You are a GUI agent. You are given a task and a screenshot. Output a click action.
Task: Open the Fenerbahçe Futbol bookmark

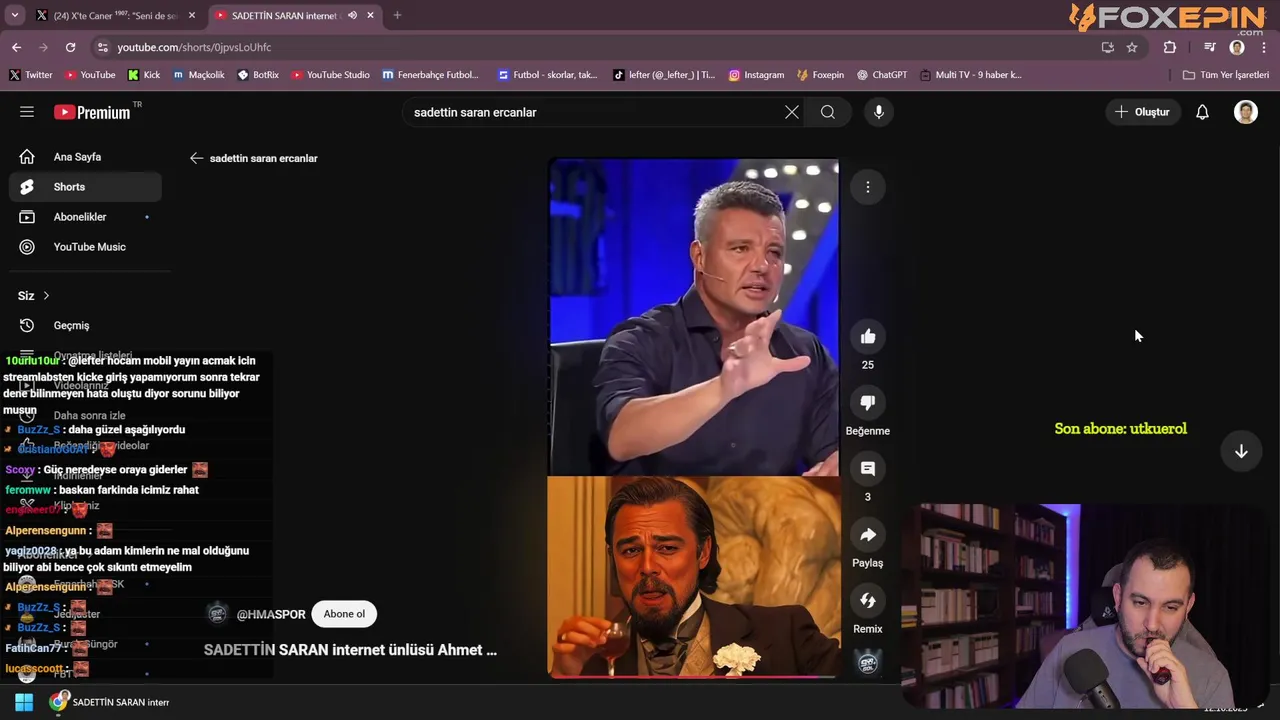pyautogui.click(x=430, y=75)
